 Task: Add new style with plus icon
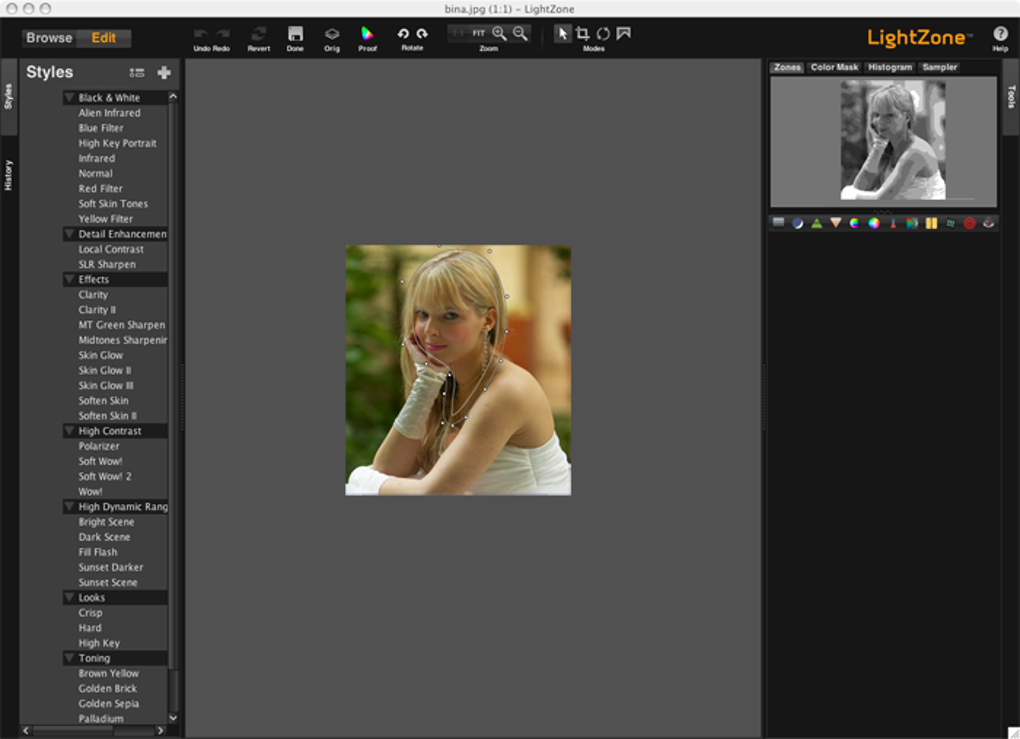pos(164,72)
